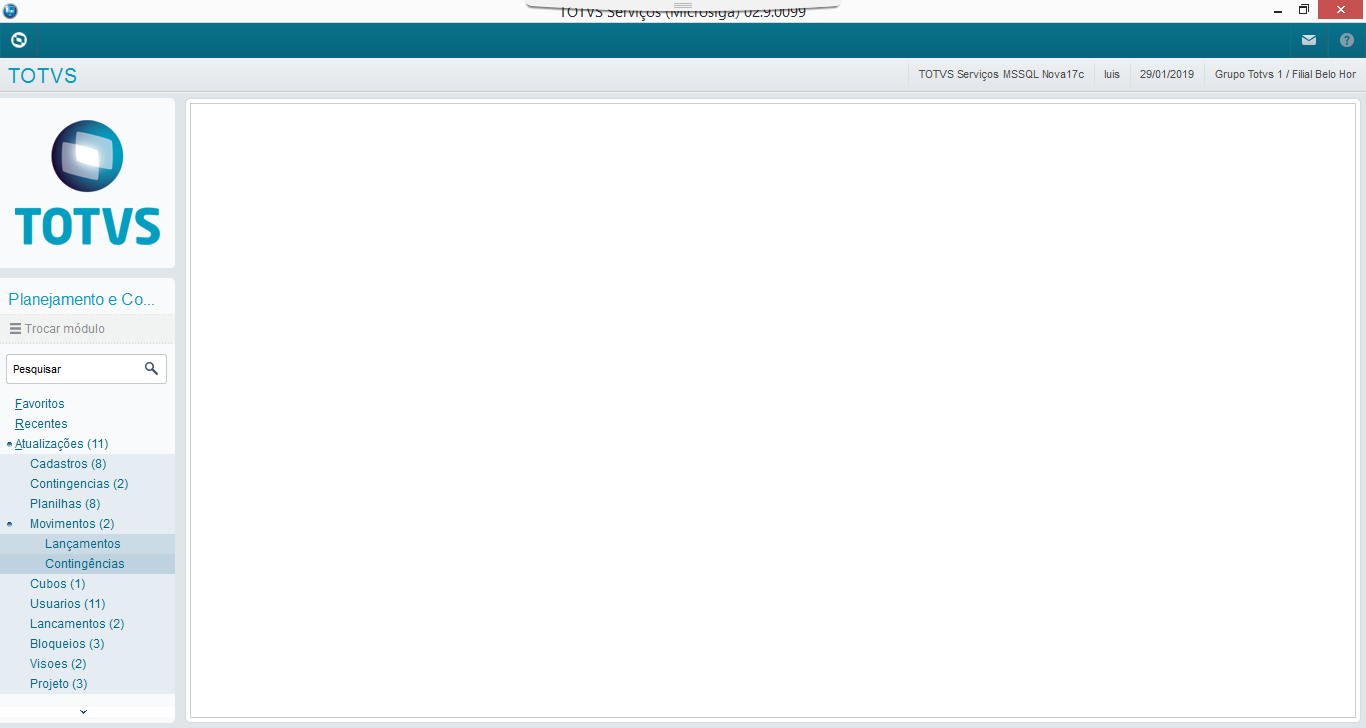Click the user name luis

1112,75
